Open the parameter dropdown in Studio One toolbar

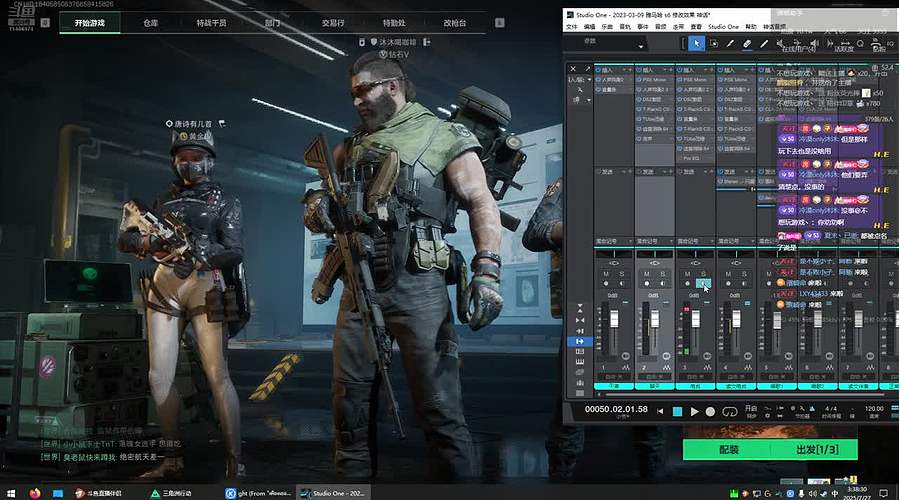[x=641, y=45]
